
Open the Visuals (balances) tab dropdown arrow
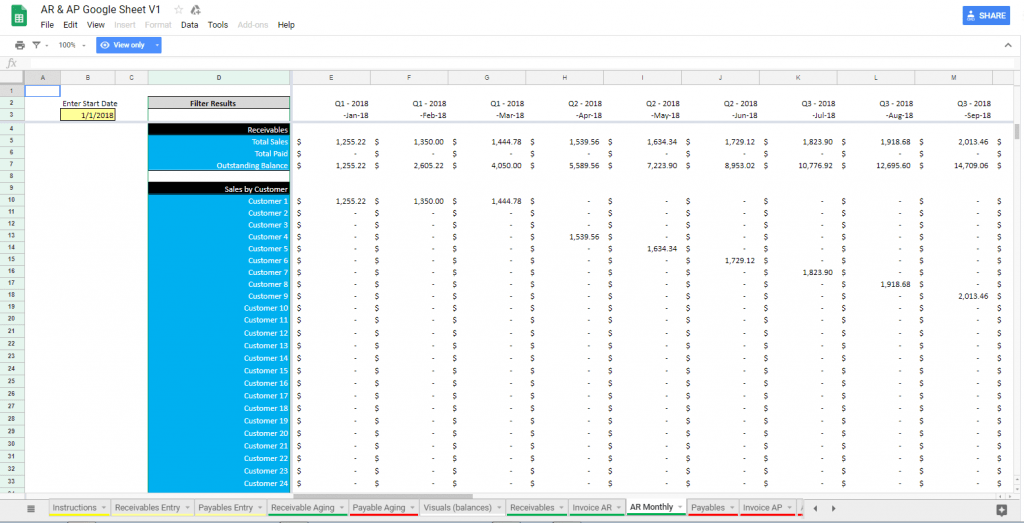499,507
